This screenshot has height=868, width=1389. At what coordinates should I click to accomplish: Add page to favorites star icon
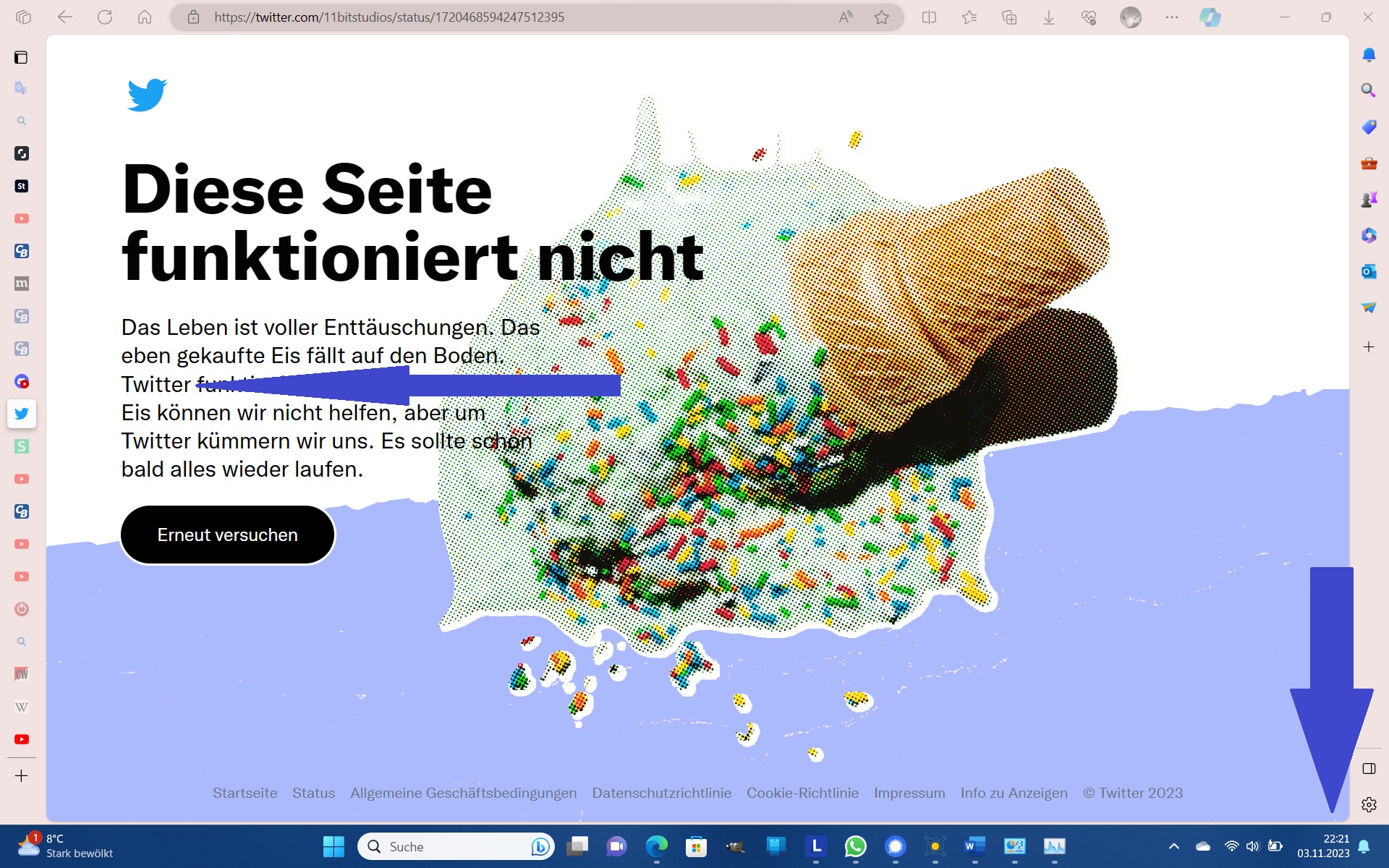[x=881, y=17]
